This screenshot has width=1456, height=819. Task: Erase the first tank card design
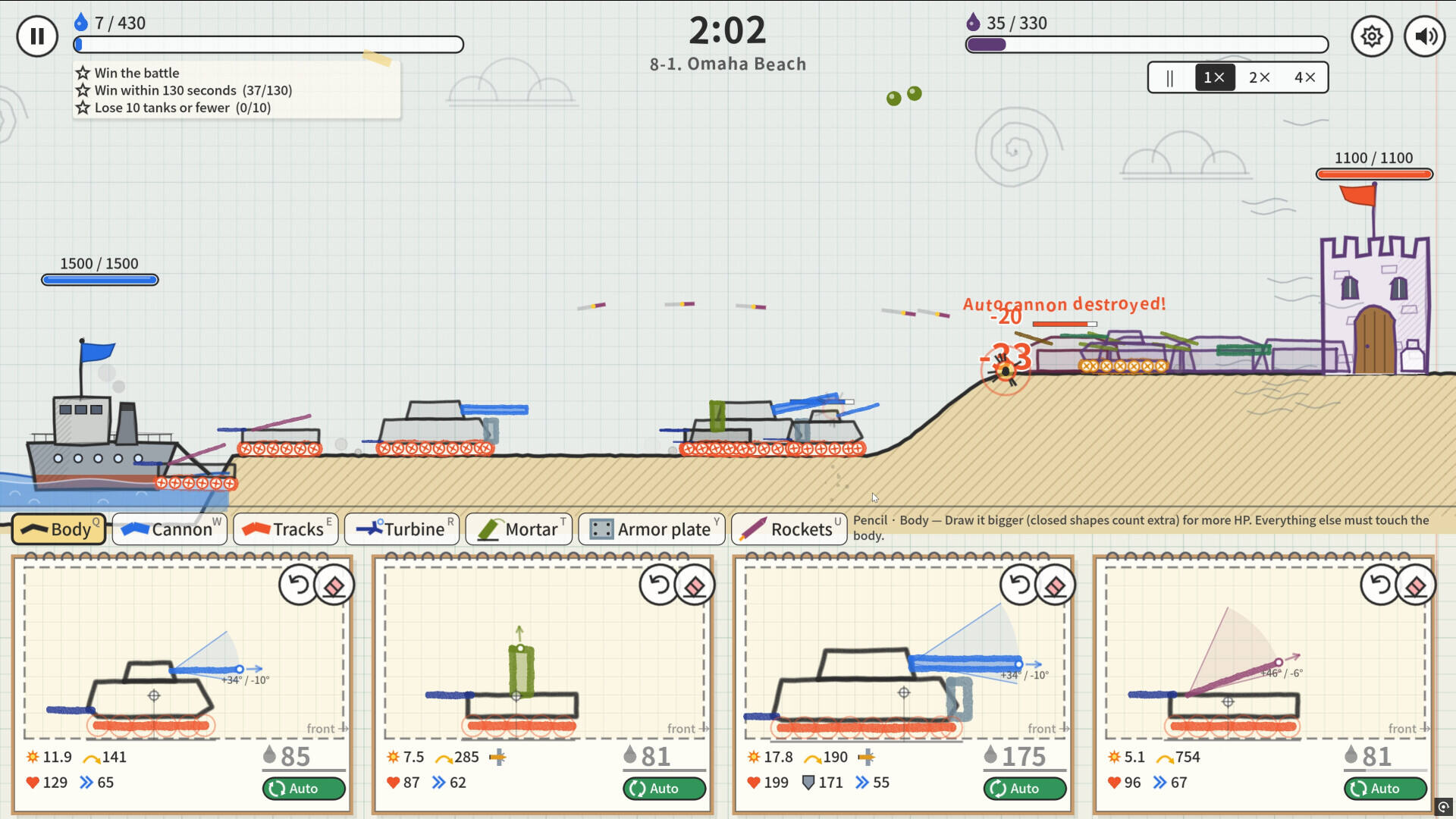pyautogui.click(x=334, y=585)
